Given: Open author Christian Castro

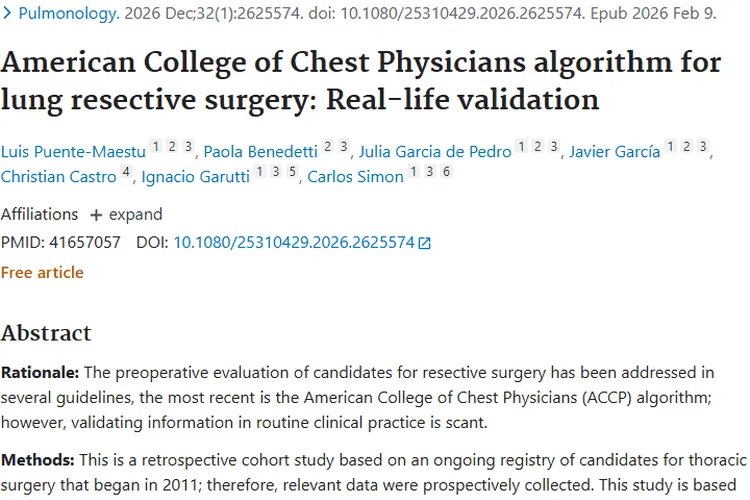Looking at the screenshot, I should [59, 177].
